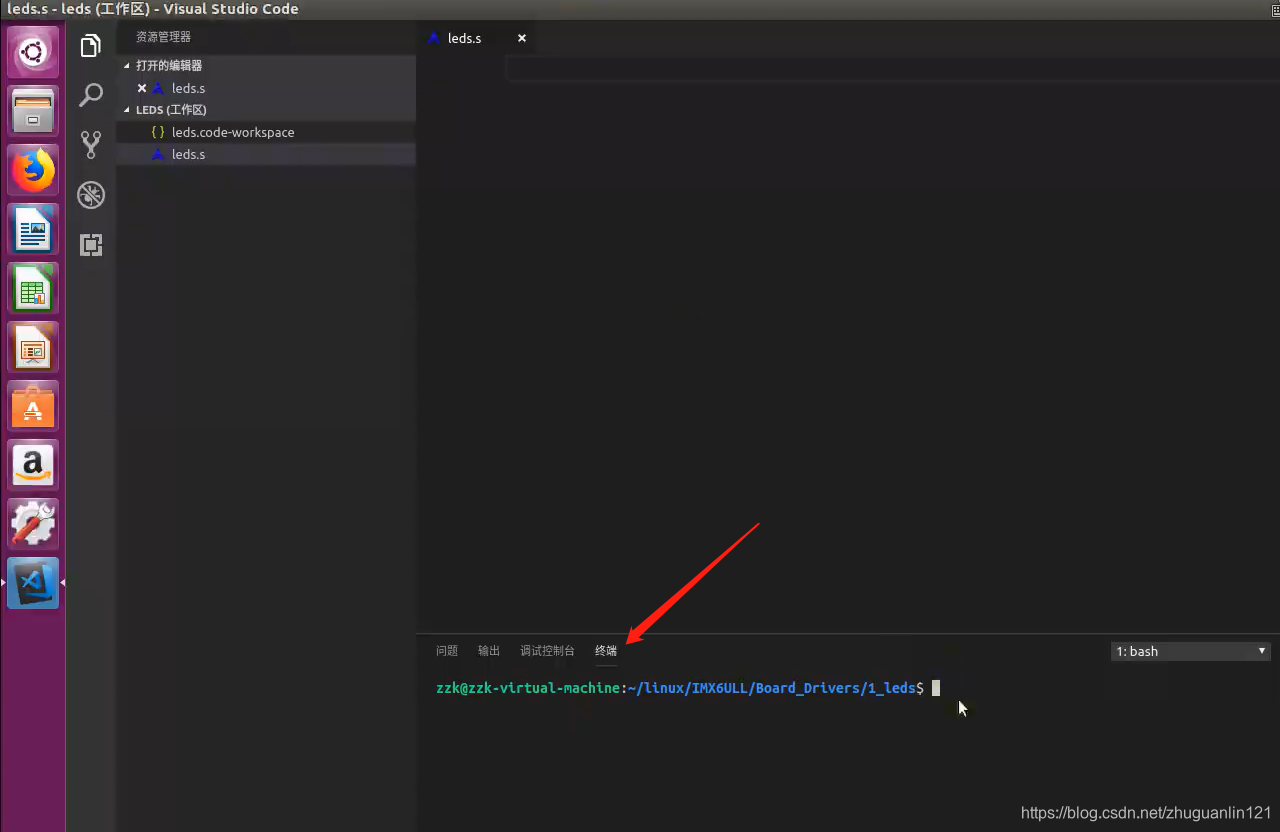Open the Extensions view in activity bar
Viewport: 1280px width, 832px height.
[91, 245]
